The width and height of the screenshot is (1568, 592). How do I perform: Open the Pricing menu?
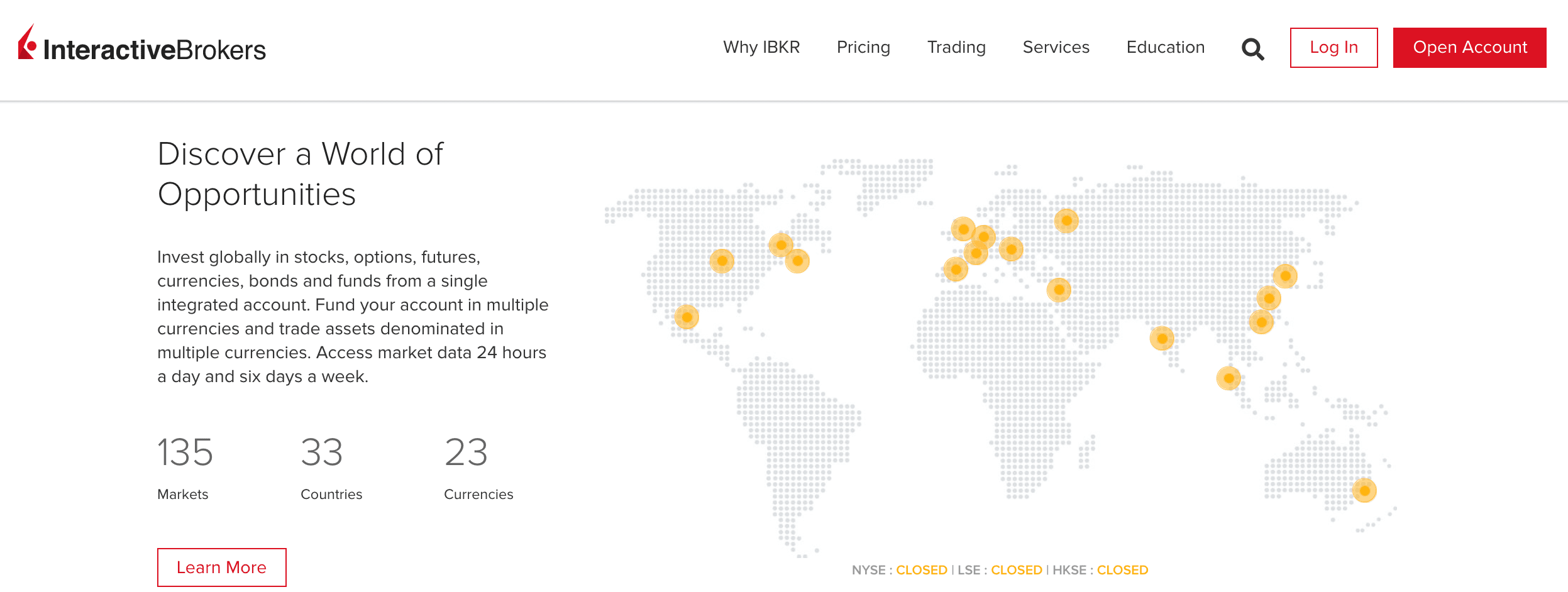point(863,47)
